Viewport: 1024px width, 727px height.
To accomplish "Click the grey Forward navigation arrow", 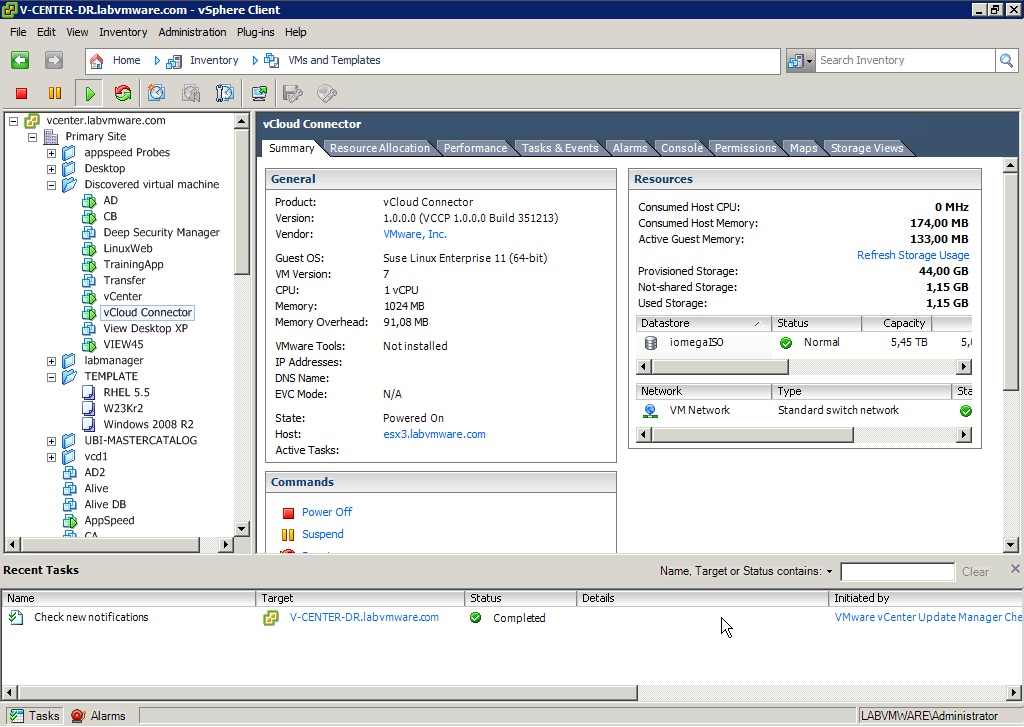I will [x=54, y=60].
